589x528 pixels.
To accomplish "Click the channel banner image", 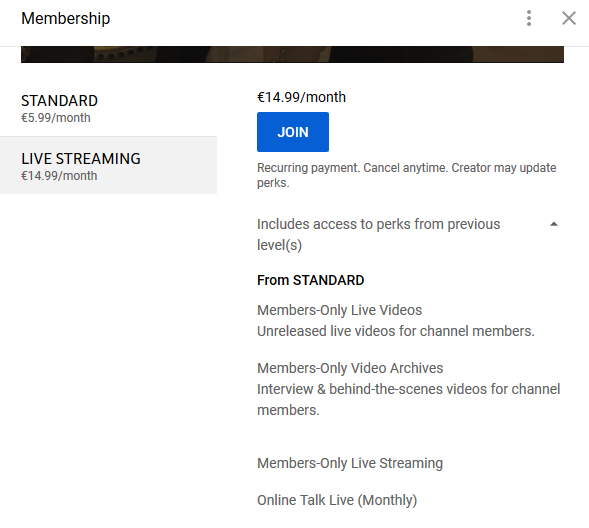I will coord(292,54).
